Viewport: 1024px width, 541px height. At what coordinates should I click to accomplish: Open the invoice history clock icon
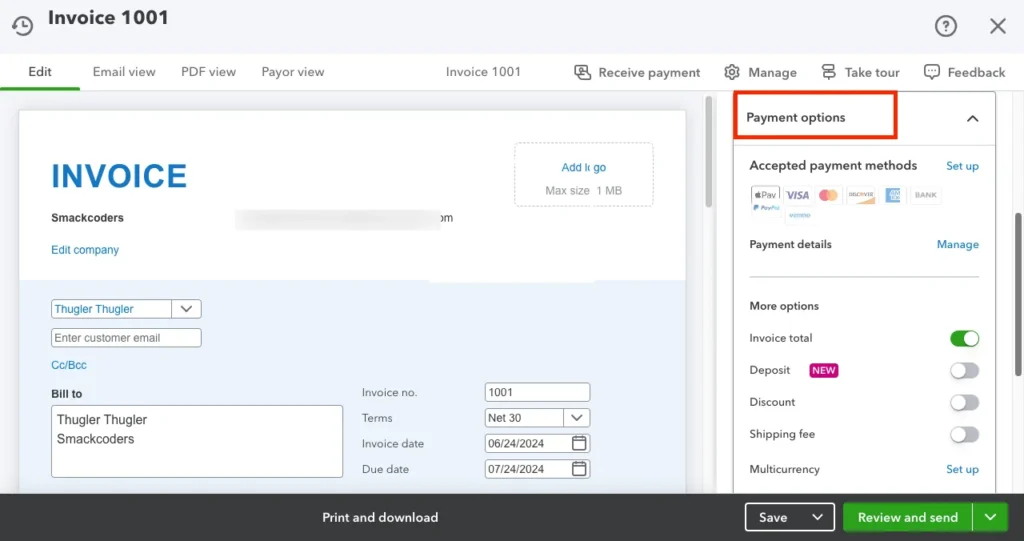click(22, 25)
